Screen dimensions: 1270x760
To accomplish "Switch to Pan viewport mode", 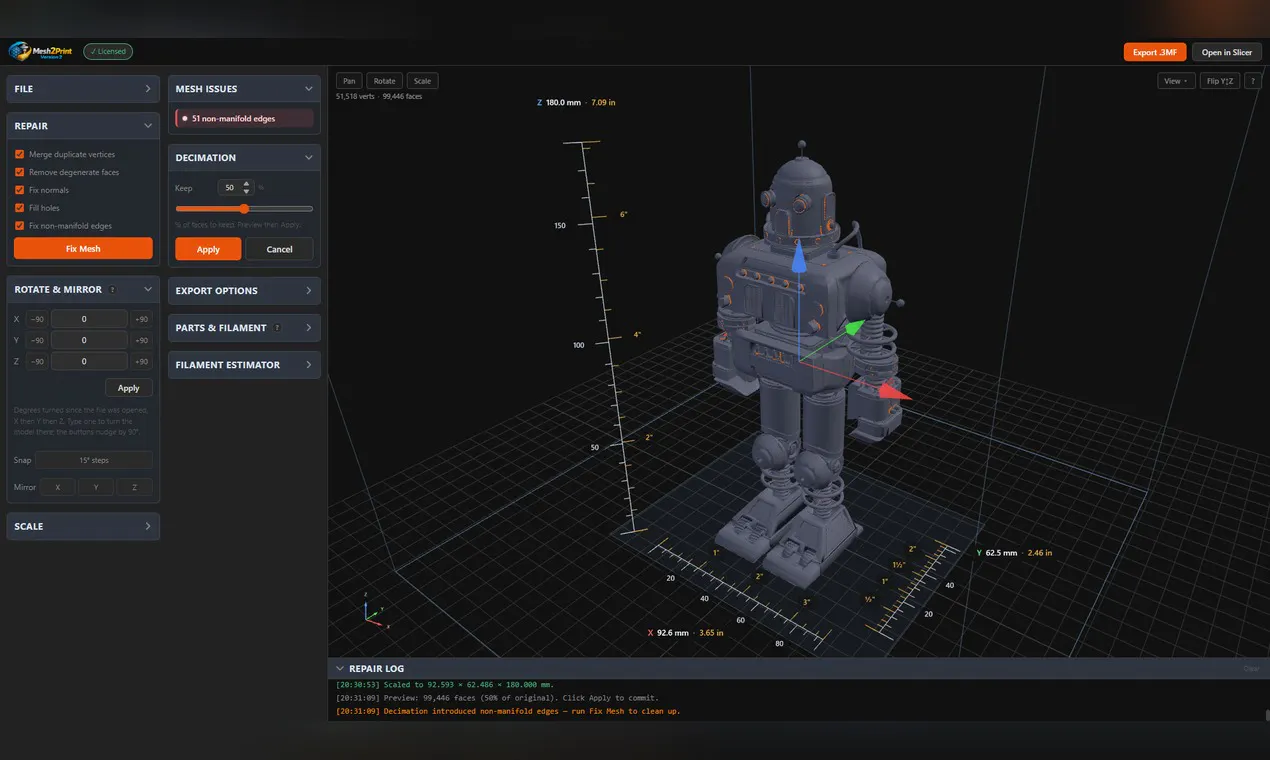I will (x=349, y=81).
